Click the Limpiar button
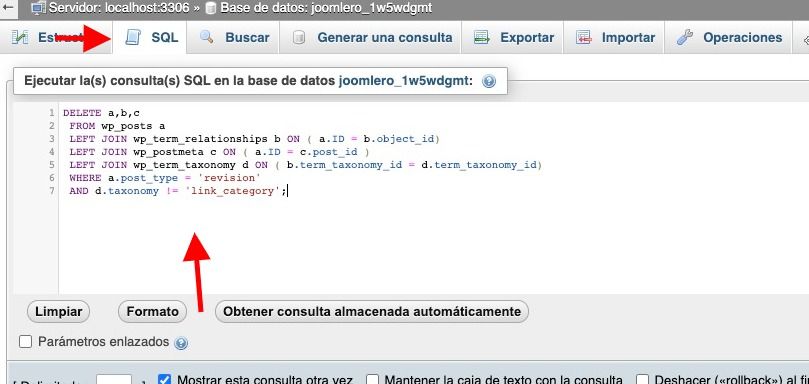This screenshot has width=809, height=384. pos(58,312)
